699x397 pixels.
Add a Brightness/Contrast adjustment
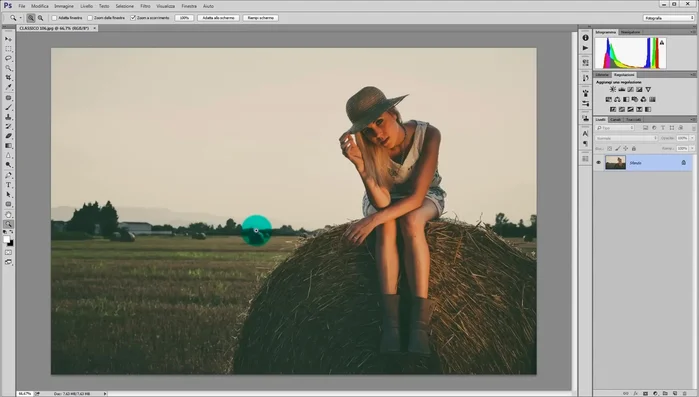point(613,90)
